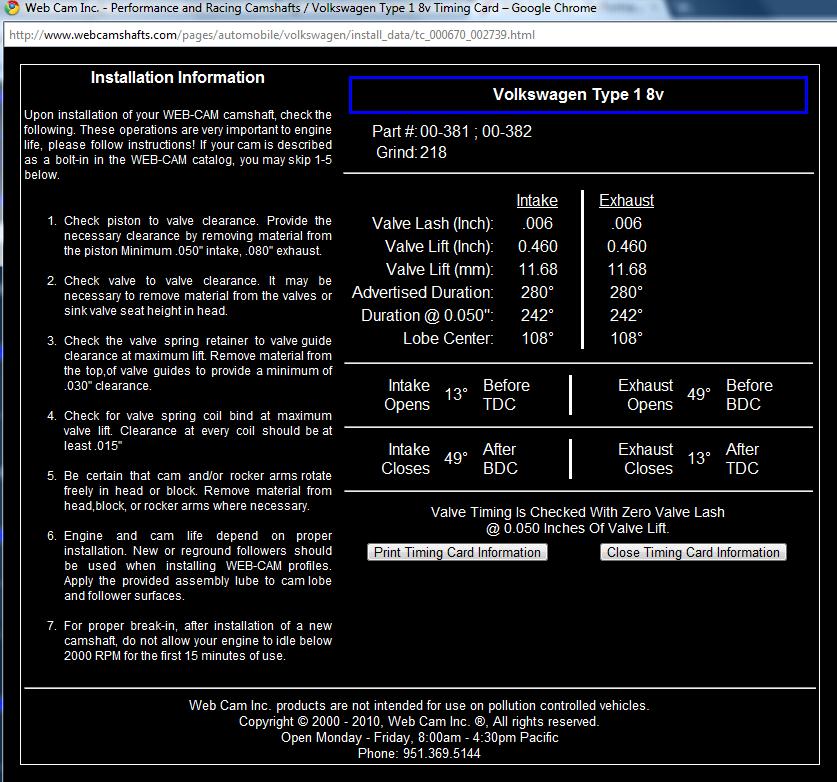Click the "Advertised Duration:" row label
The width and height of the screenshot is (837, 782).
(x=422, y=293)
